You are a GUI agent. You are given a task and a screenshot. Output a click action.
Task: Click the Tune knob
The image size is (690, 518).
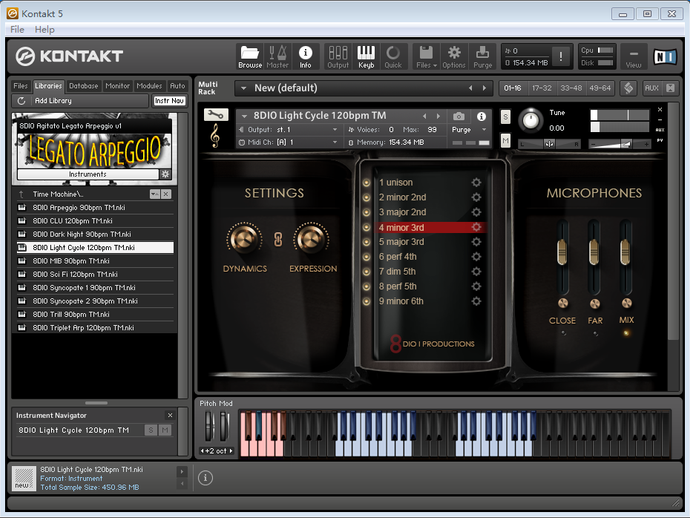point(531,120)
